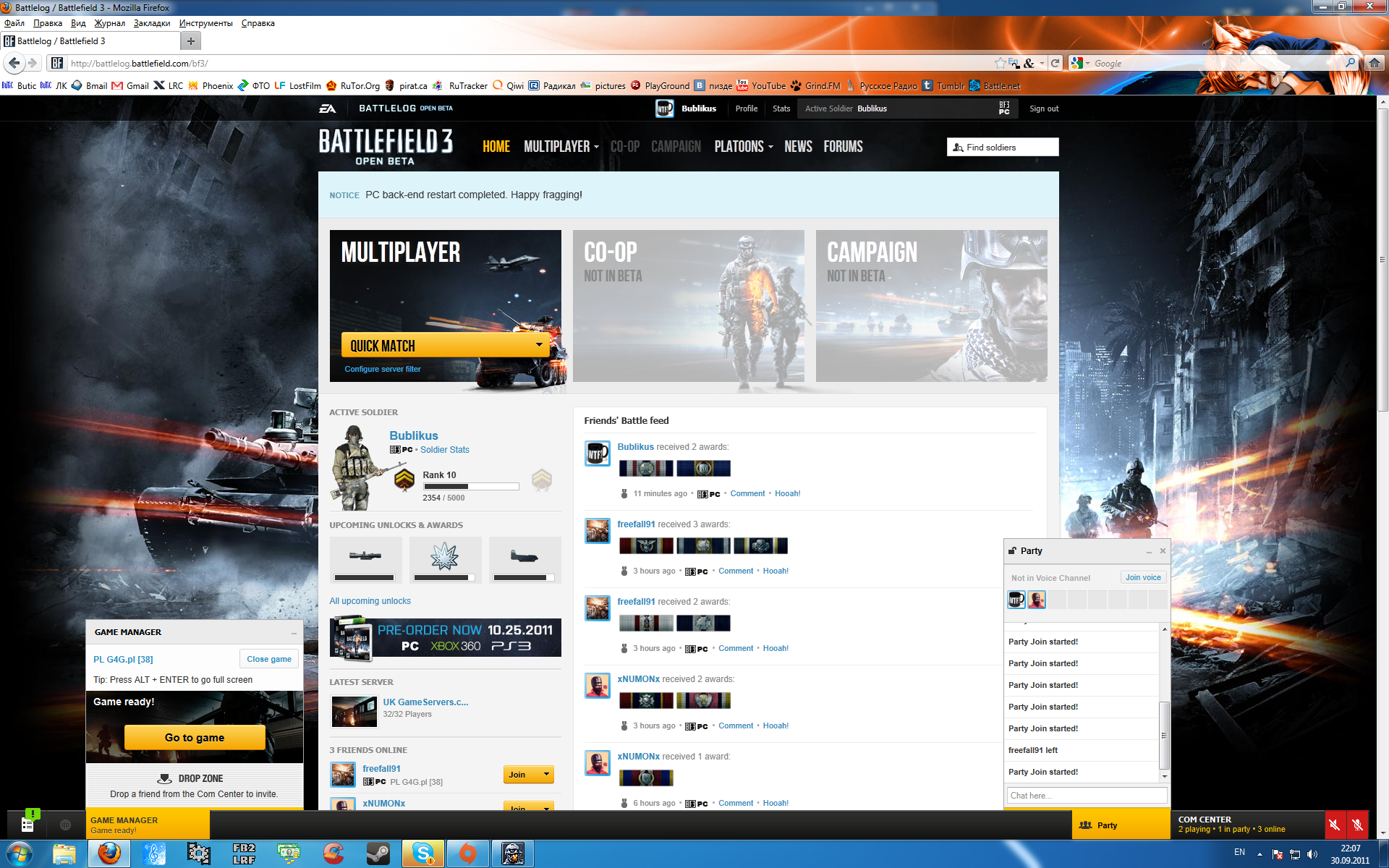Click freefall91 avatar in battle feed

point(598,531)
